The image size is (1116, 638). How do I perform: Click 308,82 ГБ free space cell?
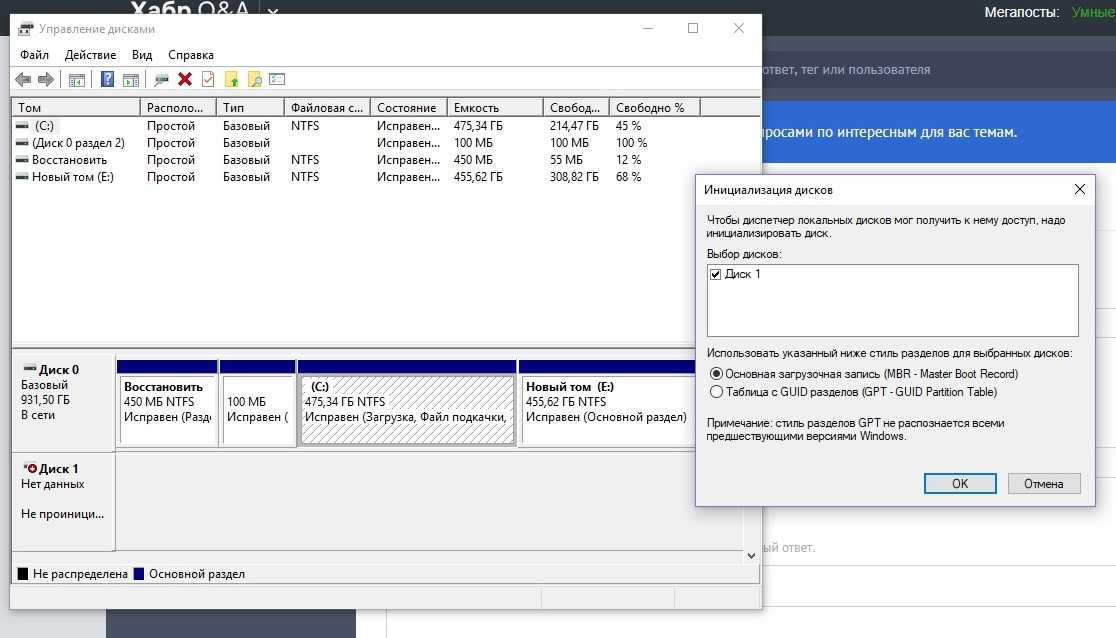[574, 177]
